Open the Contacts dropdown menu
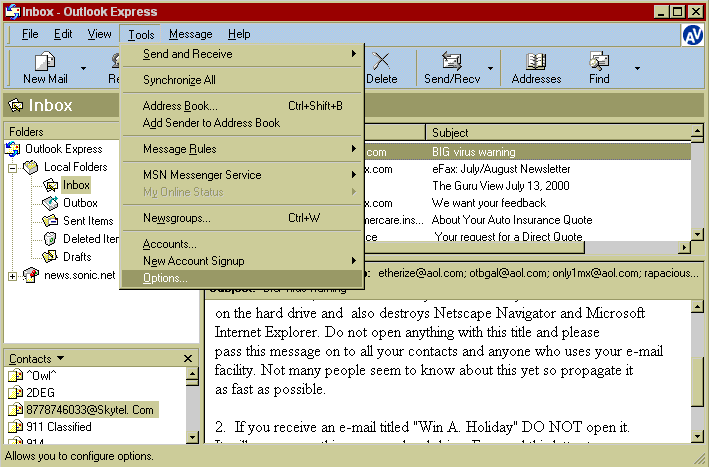Image resolution: width=709 pixels, height=467 pixels. click(61, 358)
